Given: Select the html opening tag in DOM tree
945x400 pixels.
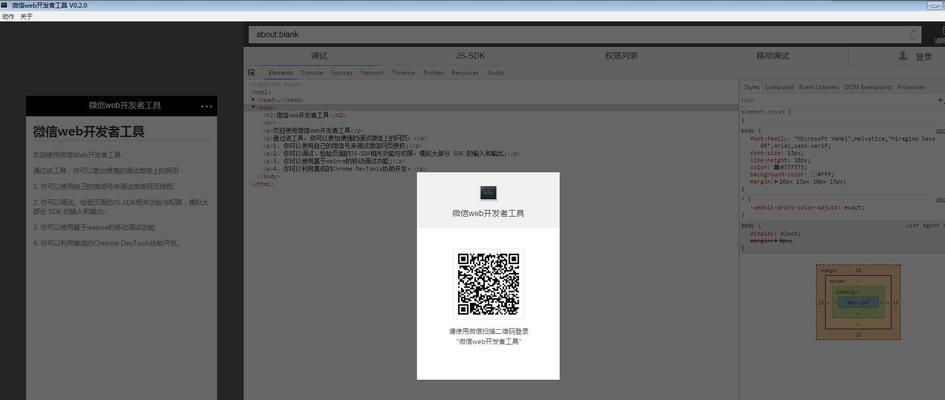Looking at the screenshot, I should 261,92.
